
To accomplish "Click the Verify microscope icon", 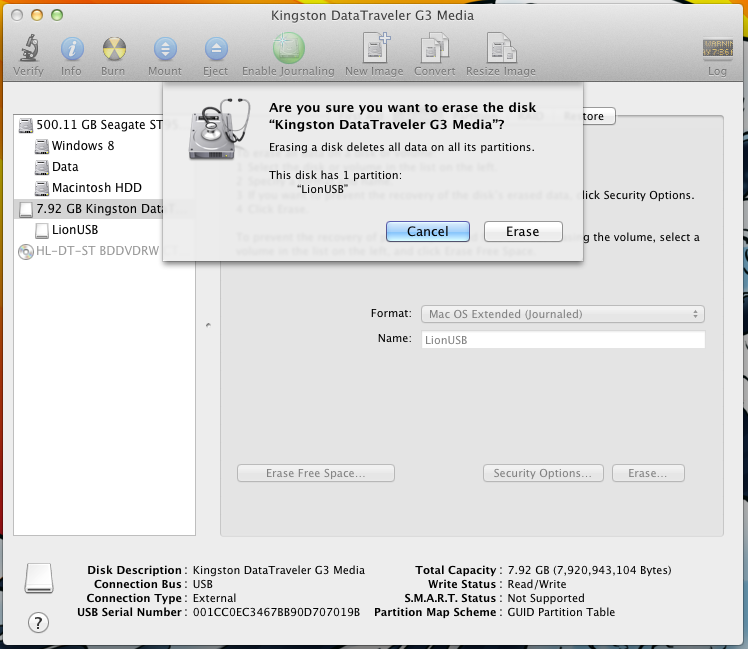I will (28, 48).
